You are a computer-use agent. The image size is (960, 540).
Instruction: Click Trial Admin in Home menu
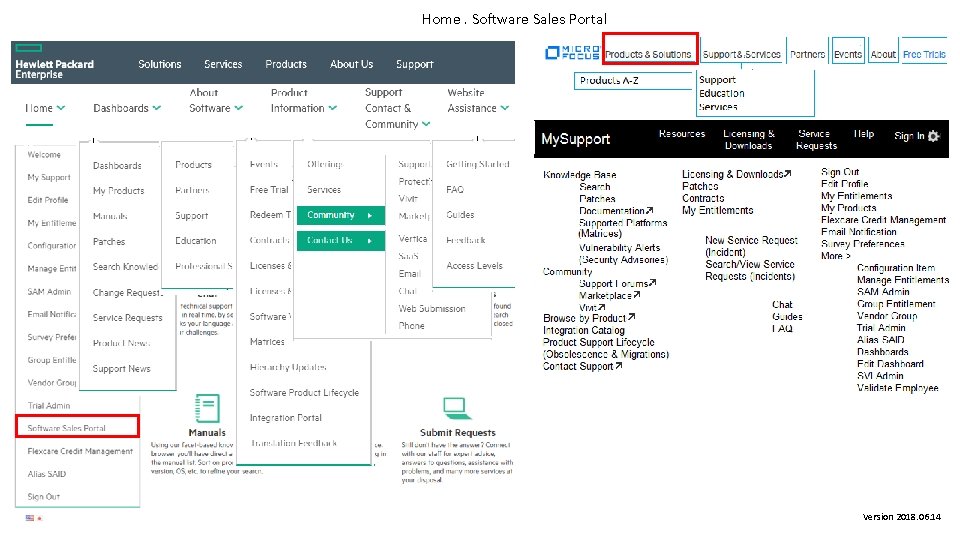point(48,405)
